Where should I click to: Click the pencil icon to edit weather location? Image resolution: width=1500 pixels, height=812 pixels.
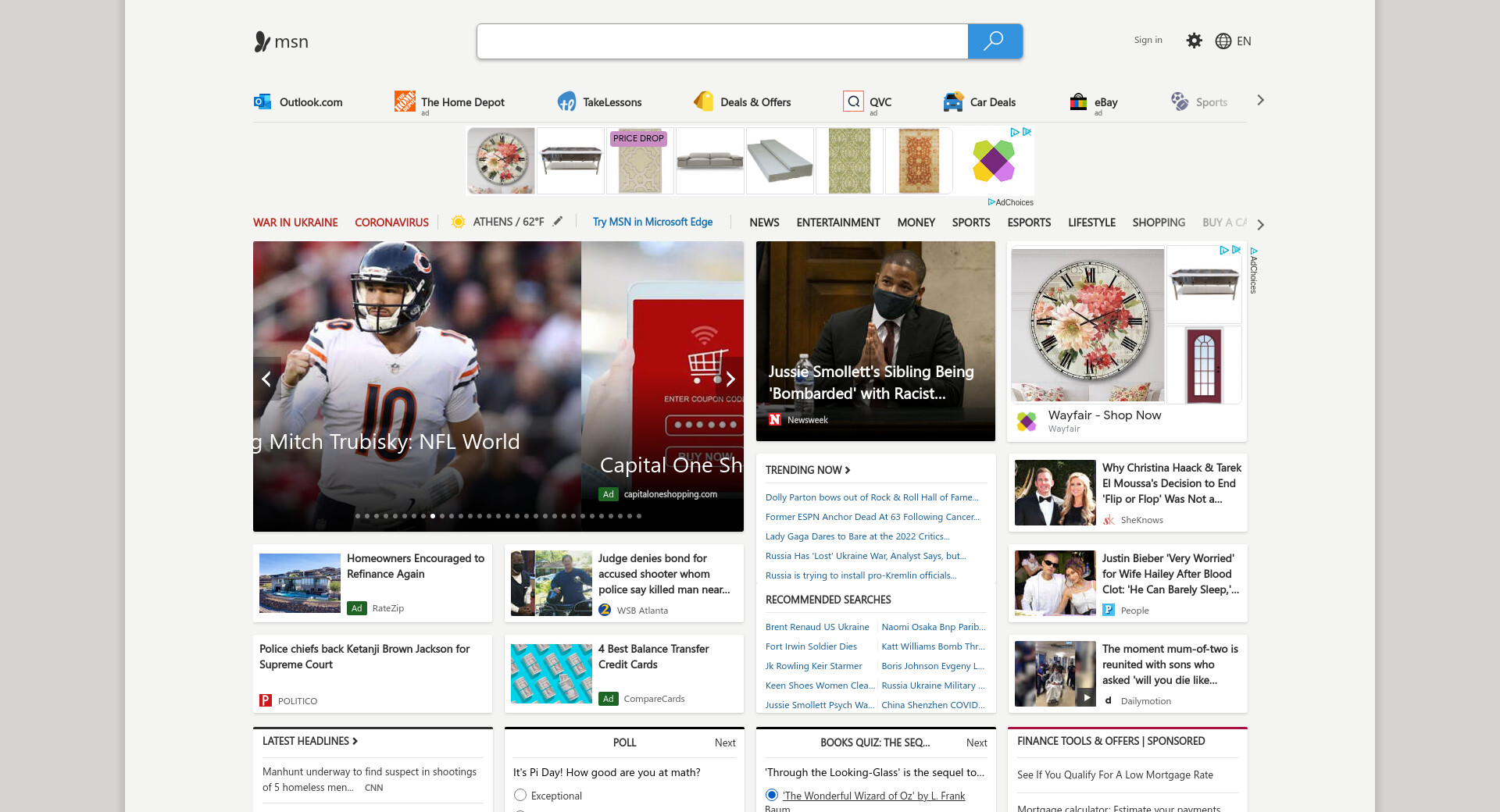tap(558, 222)
